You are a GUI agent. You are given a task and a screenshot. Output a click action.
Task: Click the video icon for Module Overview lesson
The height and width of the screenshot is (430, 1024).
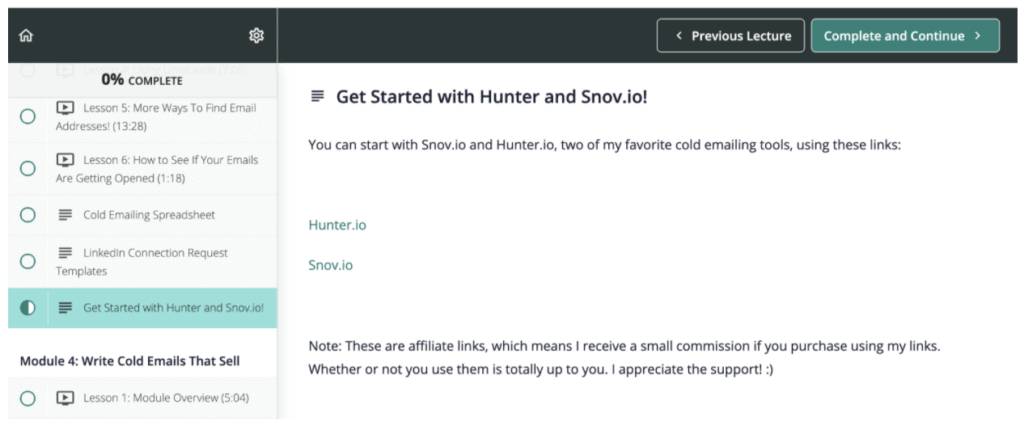[65, 398]
